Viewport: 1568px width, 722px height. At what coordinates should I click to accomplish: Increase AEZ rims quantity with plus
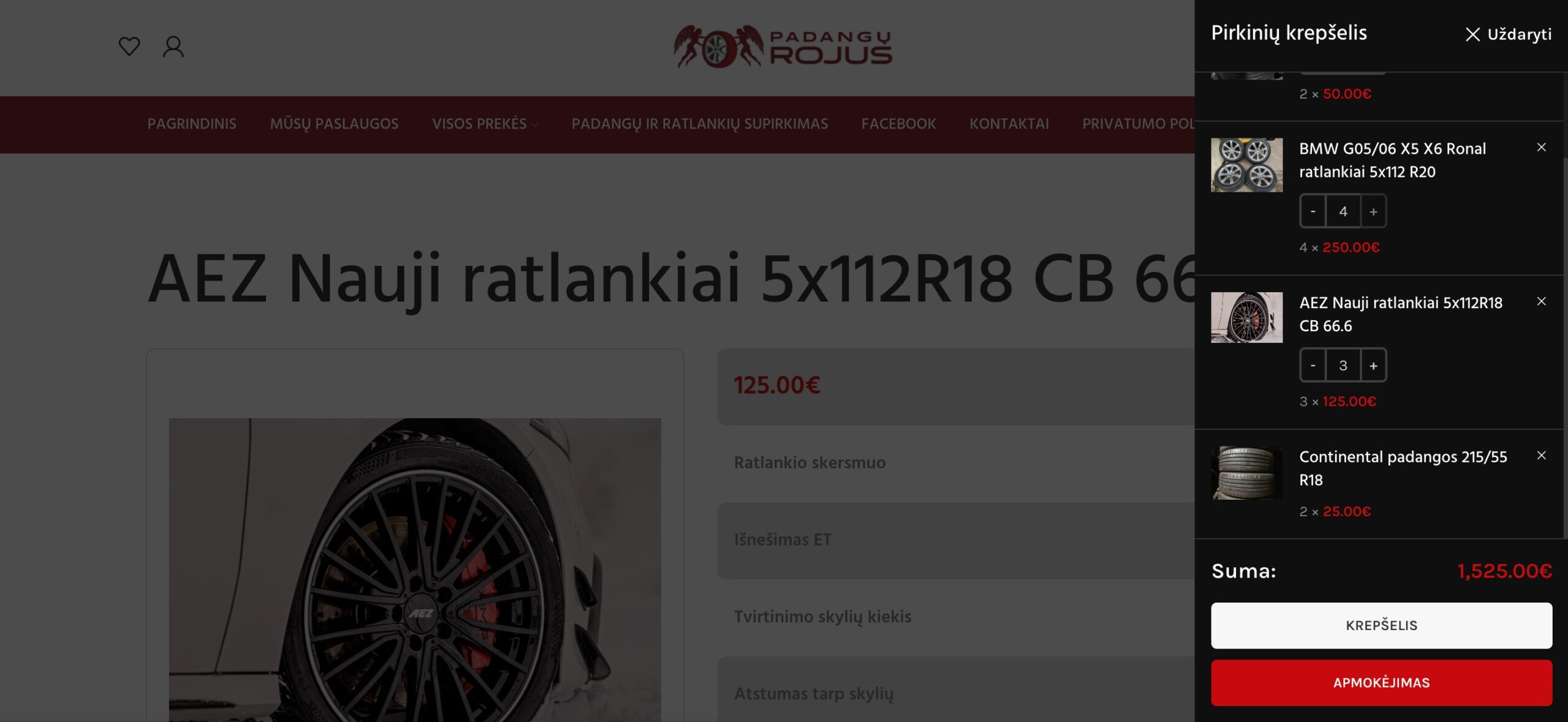pyautogui.click(x=1373, y=366)
